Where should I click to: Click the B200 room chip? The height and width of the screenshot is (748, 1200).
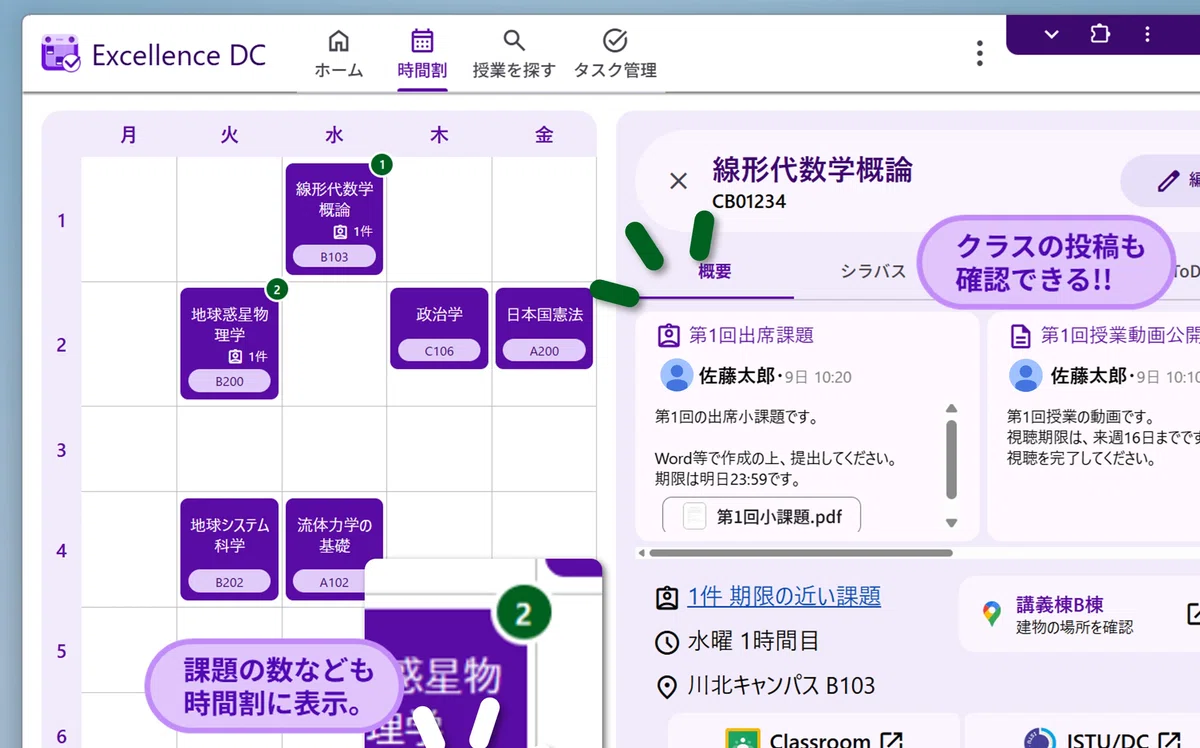coord(229,381)
